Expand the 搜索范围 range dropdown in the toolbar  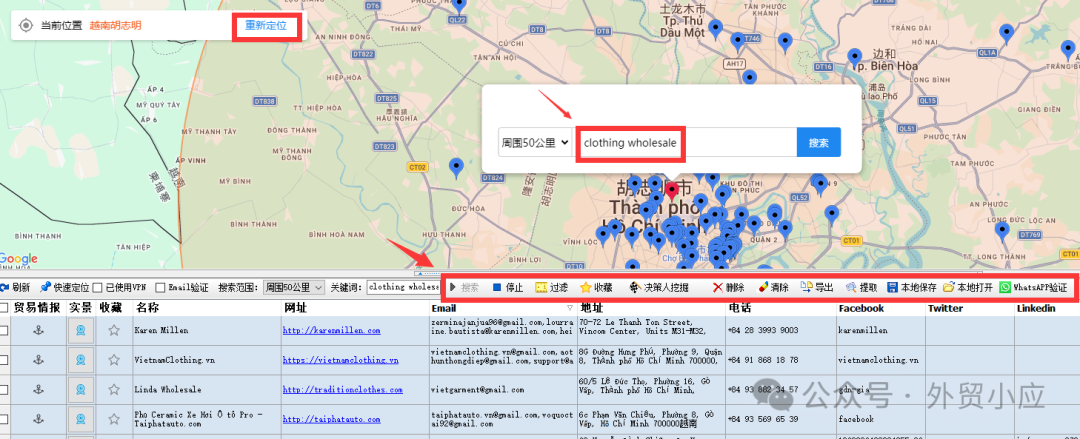coord(293,288)
